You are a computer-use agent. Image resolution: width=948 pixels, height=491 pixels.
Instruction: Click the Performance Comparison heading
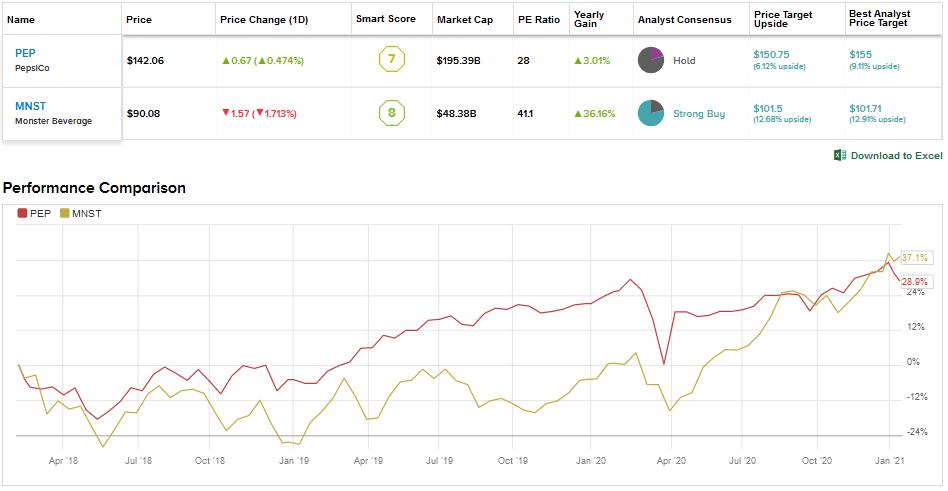[94, 188]
